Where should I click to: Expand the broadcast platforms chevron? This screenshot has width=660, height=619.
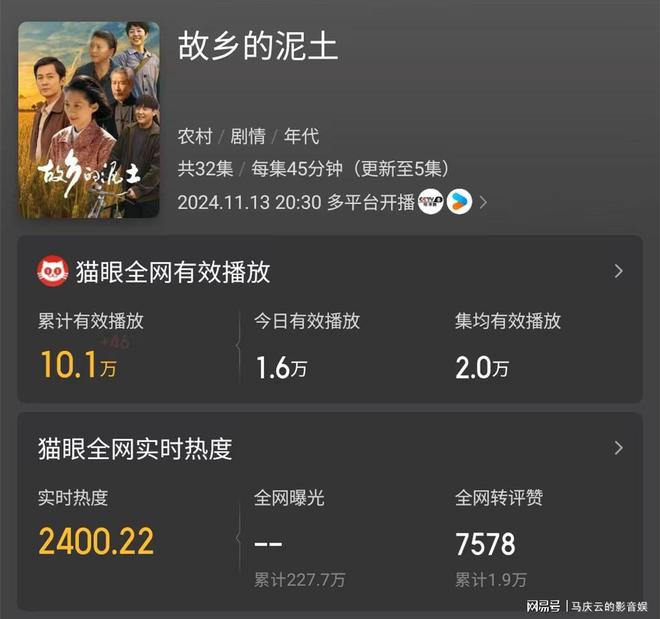pos(483,202)
